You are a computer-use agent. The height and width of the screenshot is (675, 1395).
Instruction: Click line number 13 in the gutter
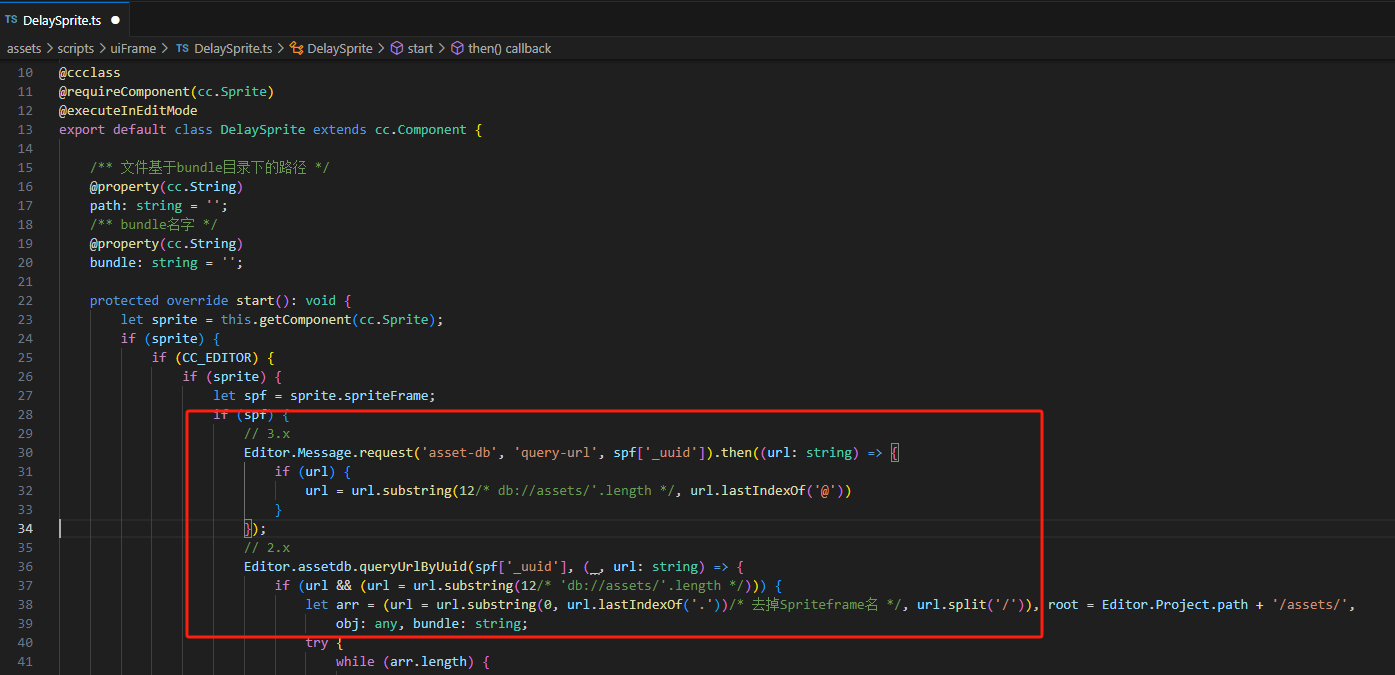pyautogui.click(x=25, y=129)
